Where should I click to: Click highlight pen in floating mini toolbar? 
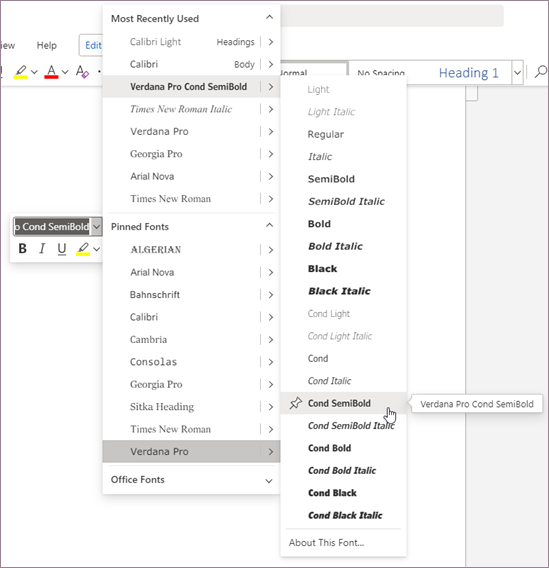(x=83, y=249)
